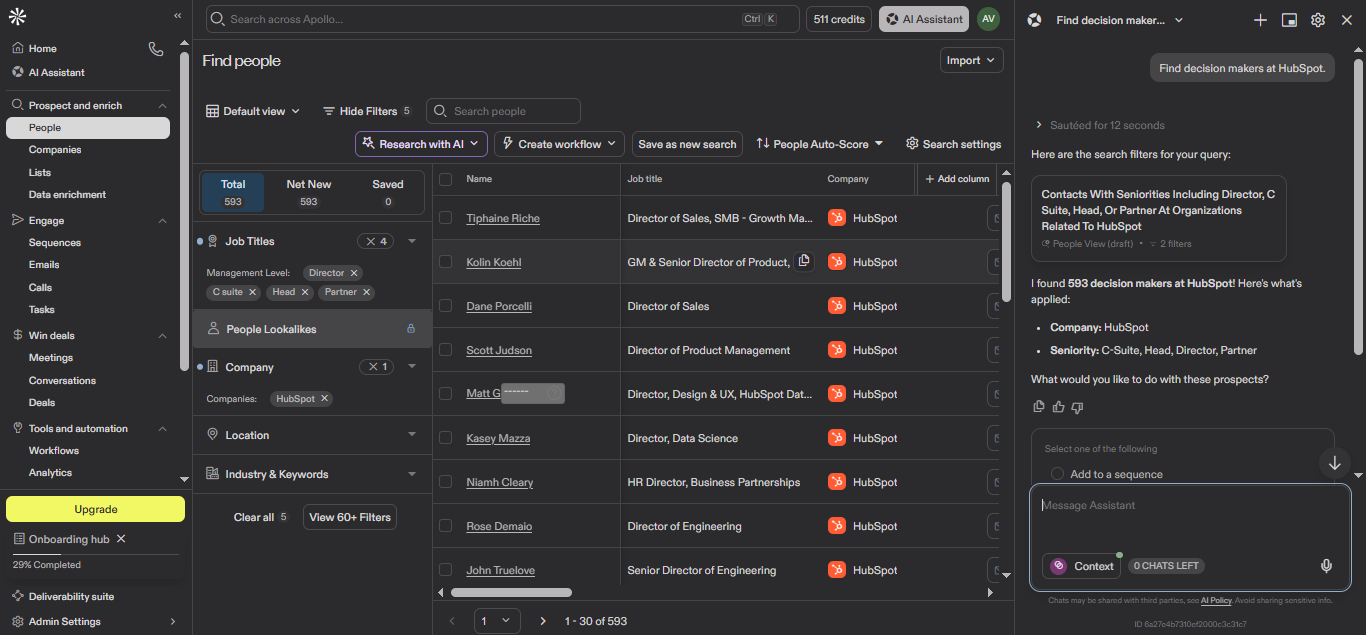This screenshot has width=1366, height=635.
Task: Open the Import dropdown
Action: coord(971,60)
